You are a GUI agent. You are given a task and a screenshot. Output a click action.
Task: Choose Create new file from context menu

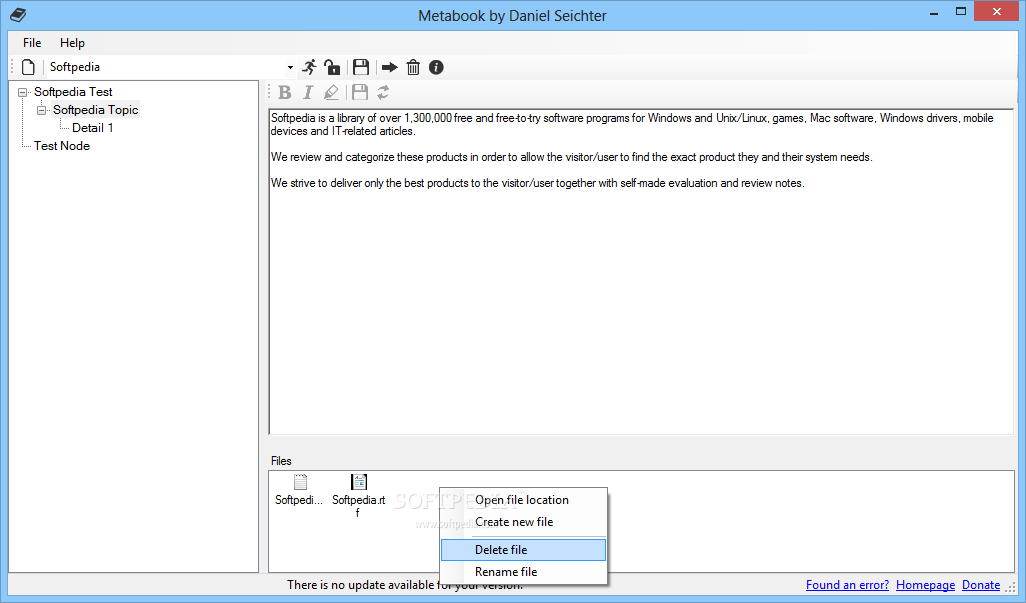click(x=523, y=522)
